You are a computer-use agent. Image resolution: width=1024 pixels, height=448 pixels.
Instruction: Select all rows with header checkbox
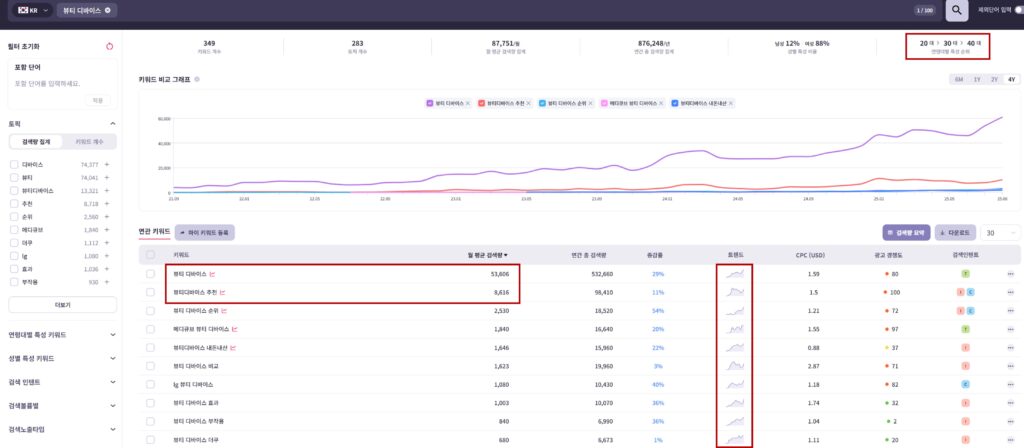tap(150, 255)
